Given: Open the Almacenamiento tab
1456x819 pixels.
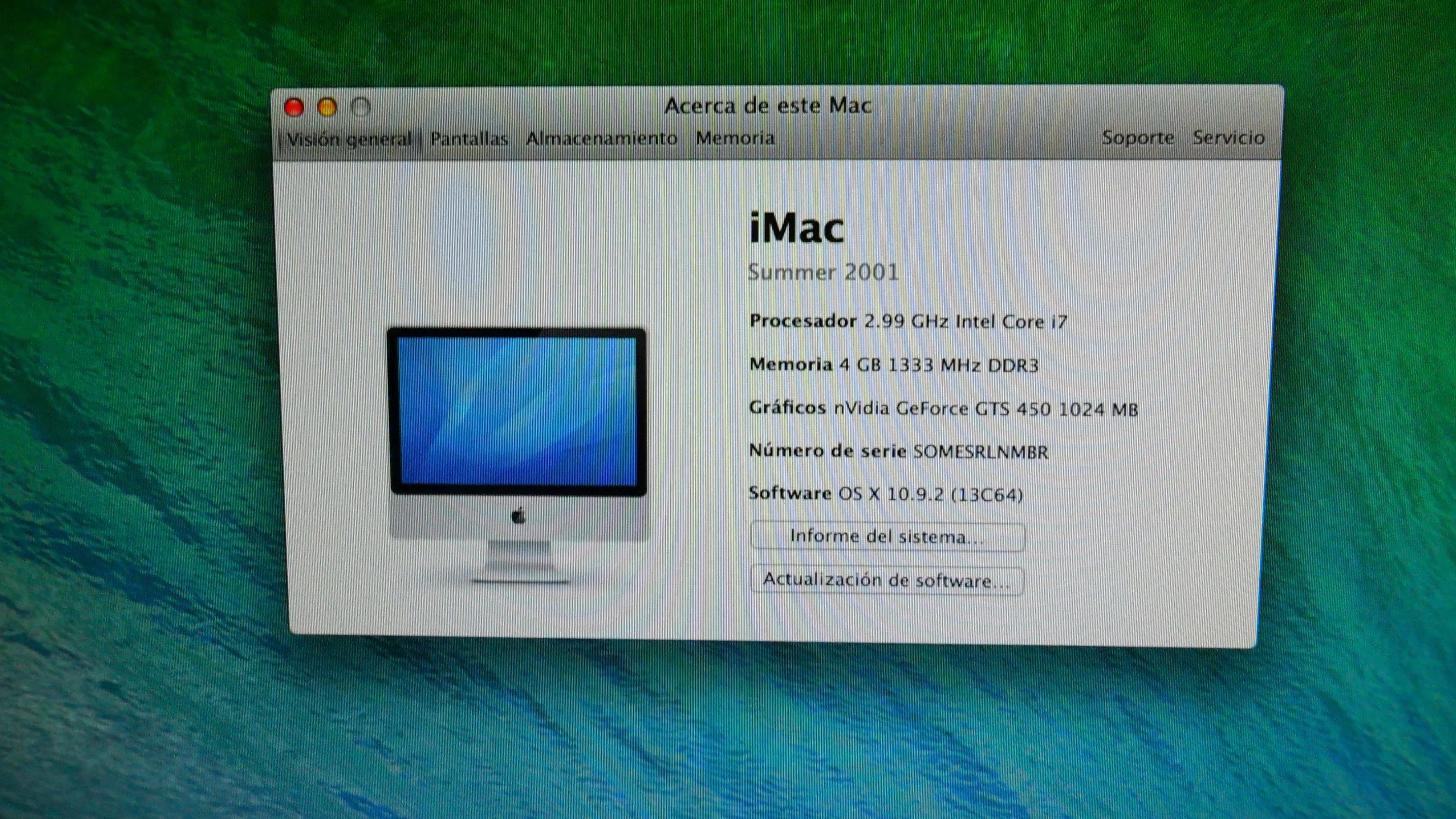Looking at the screenshot, I should pos(601,138).
